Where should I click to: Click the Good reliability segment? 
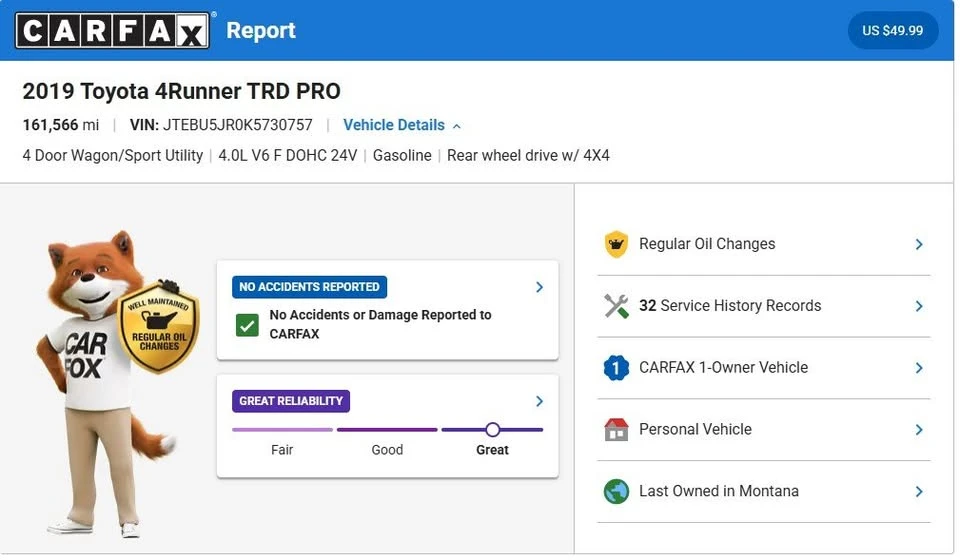(x=387, y=430)
